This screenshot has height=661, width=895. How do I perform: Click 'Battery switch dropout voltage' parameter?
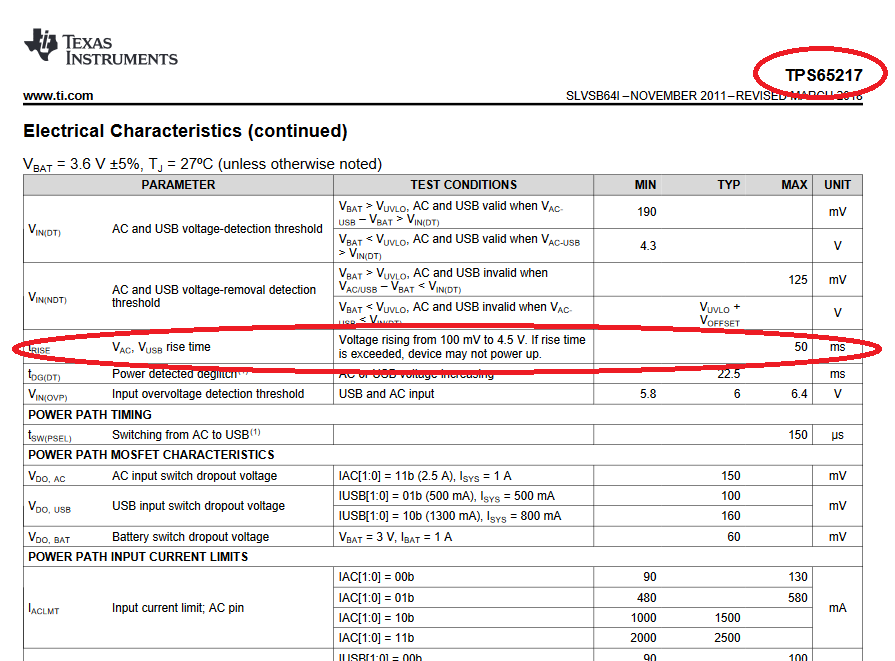190,537
